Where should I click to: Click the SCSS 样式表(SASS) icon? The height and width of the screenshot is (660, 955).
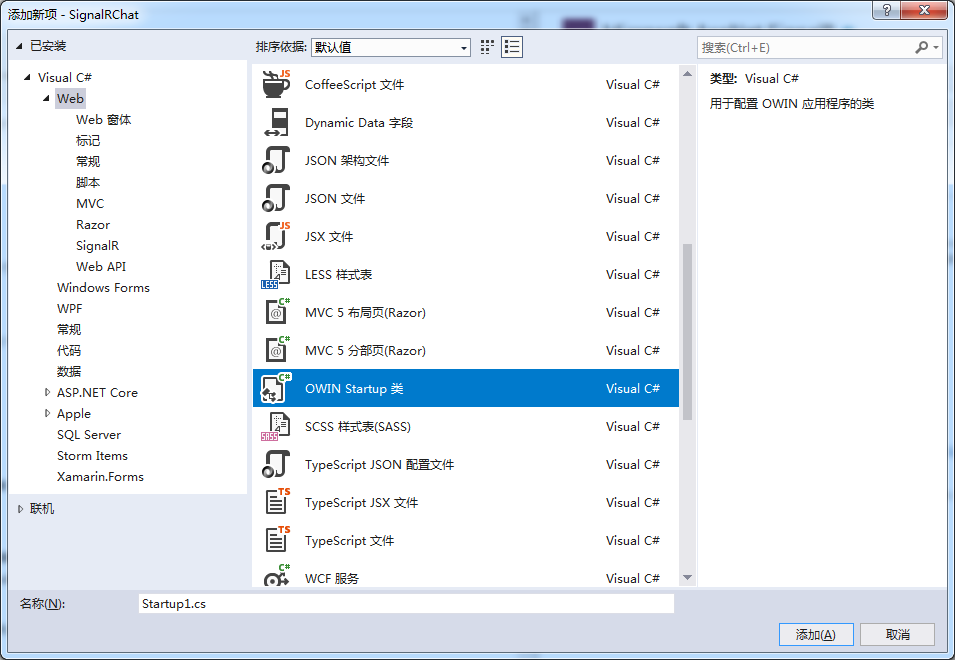(x=276, y=426)
